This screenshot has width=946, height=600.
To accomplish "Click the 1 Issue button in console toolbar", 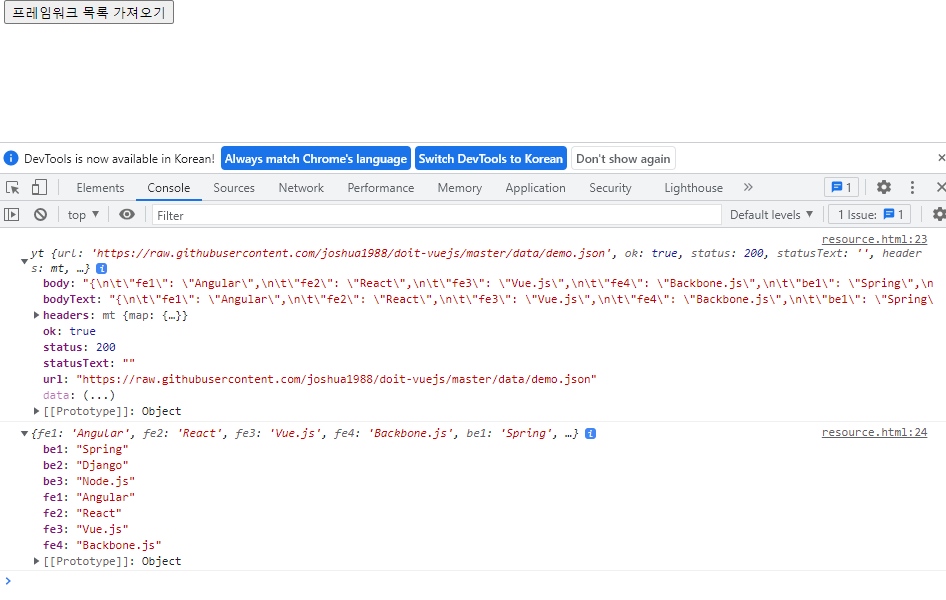I will (870, 215).
